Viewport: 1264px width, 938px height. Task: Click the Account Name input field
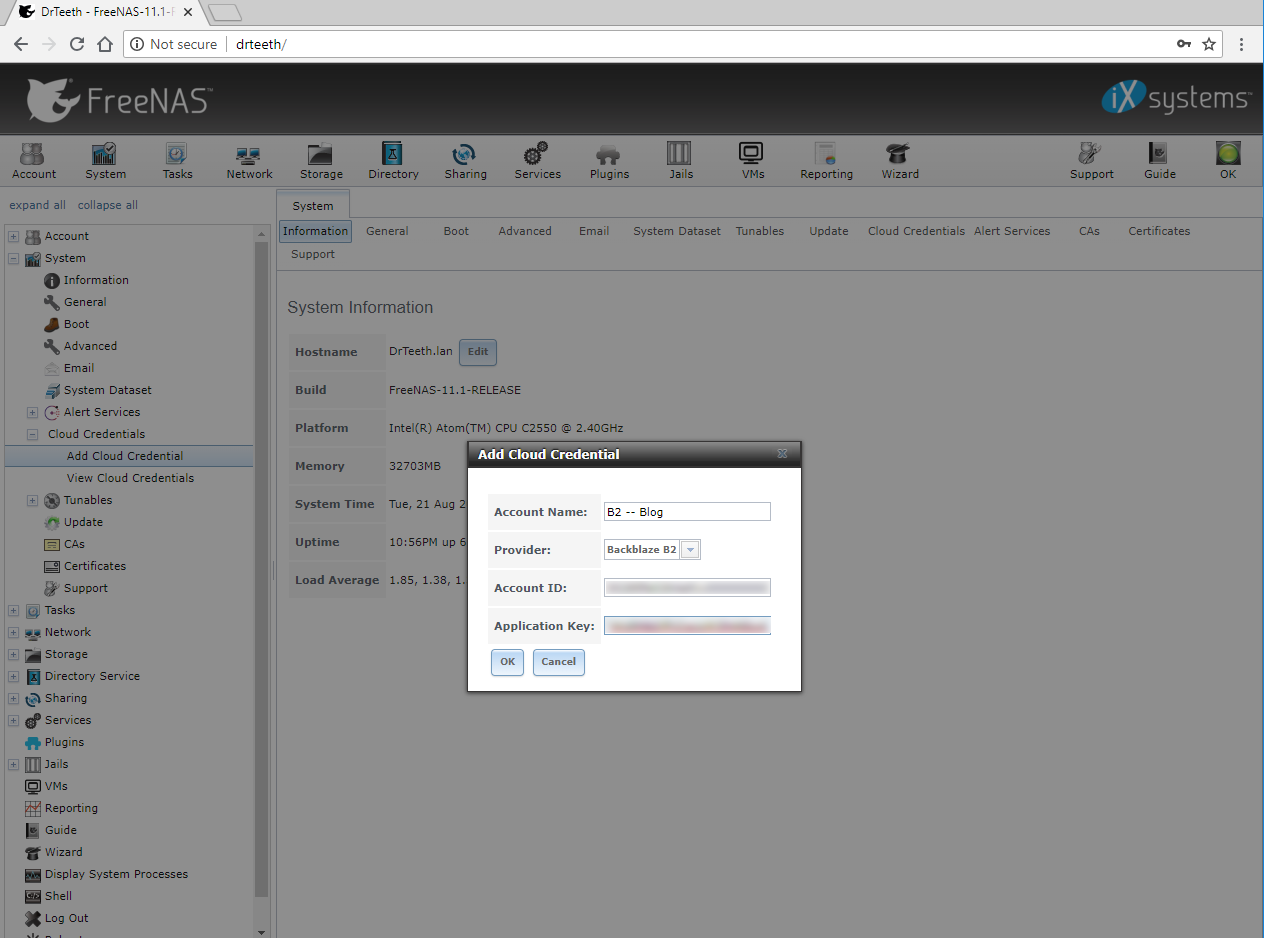coord(687,512)
